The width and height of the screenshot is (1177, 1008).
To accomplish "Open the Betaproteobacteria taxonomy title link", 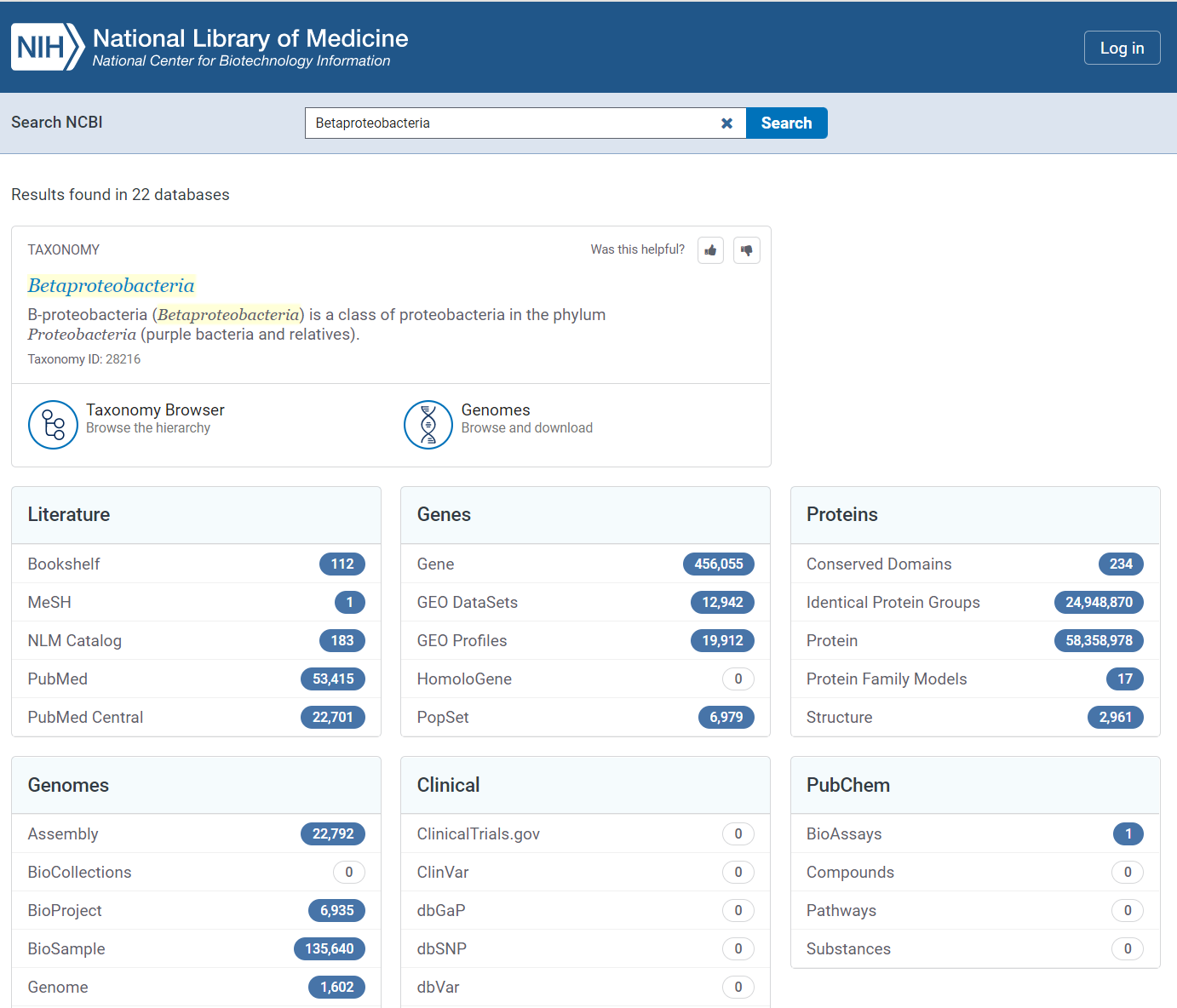I will pyautogui.click(x=112, y=285).
